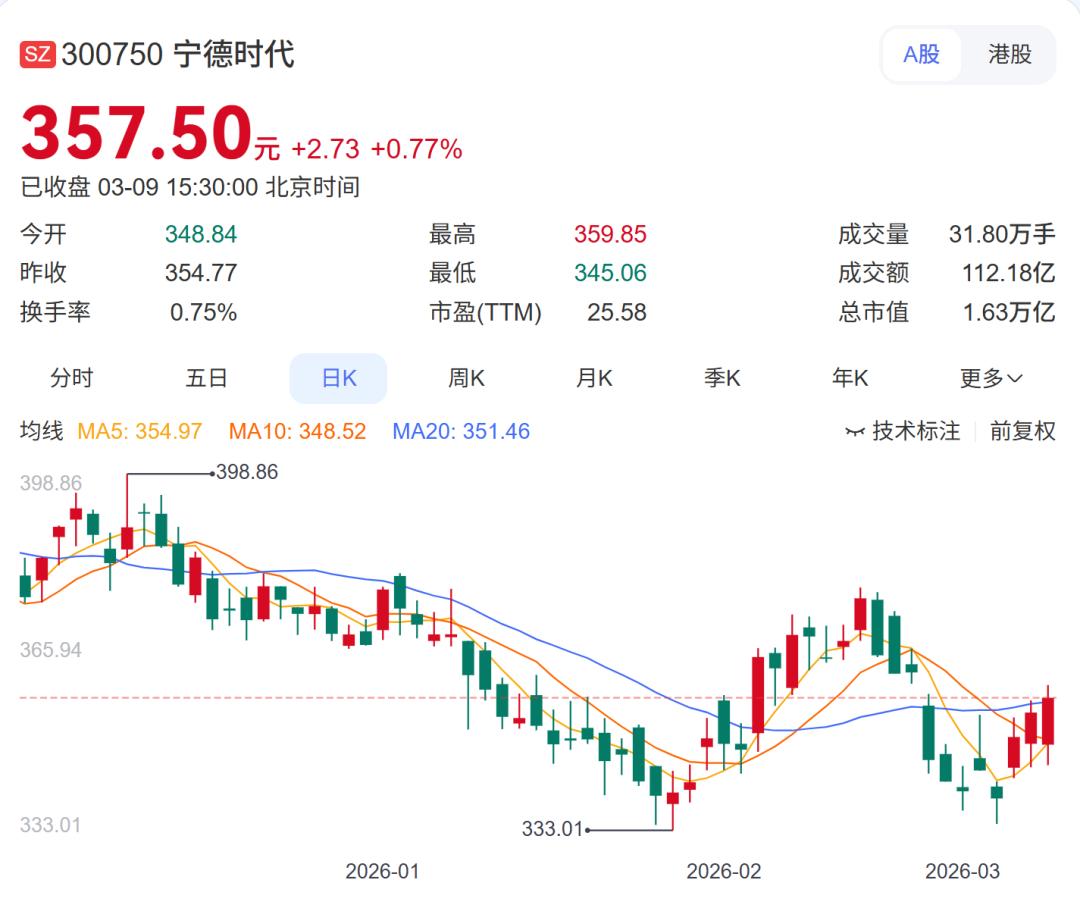The height and width of the screenshot is (905, 1080).
Task: Expand the 更多 dropdown
Action: click(x=991, y=378)
